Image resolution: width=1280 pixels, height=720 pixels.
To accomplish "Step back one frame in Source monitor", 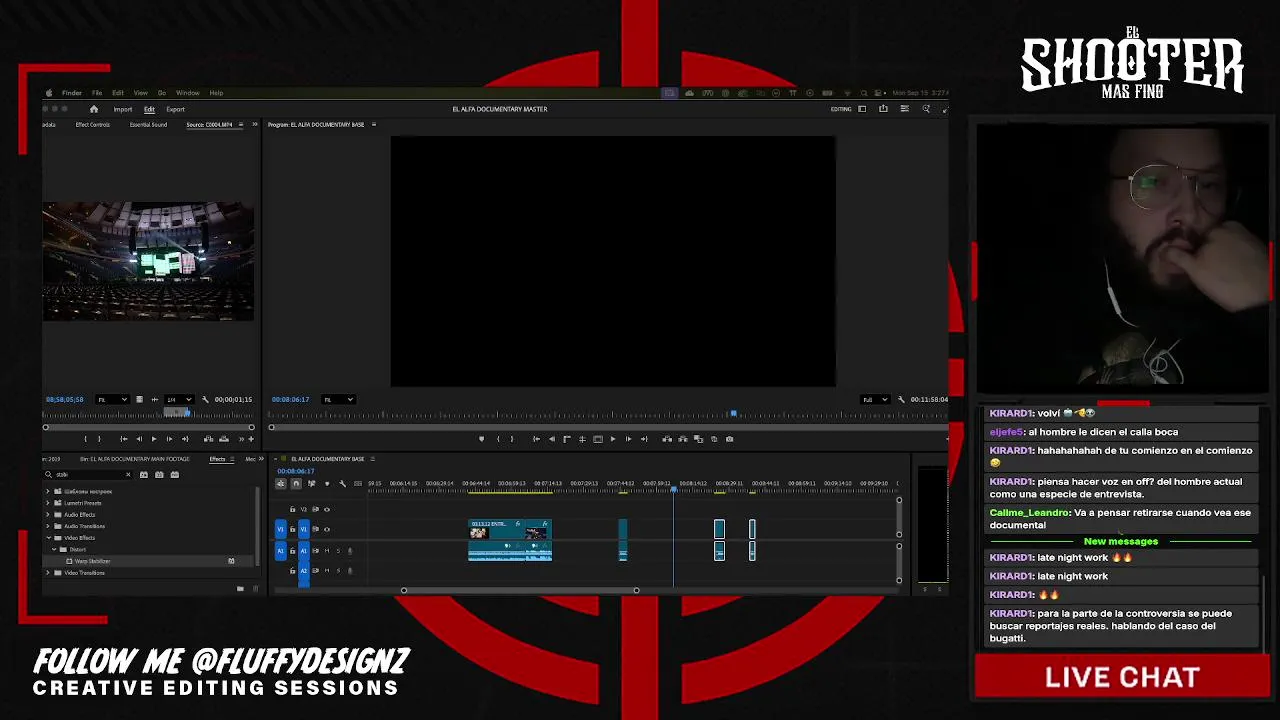I will pyautogui.click(x=139, y=439).
